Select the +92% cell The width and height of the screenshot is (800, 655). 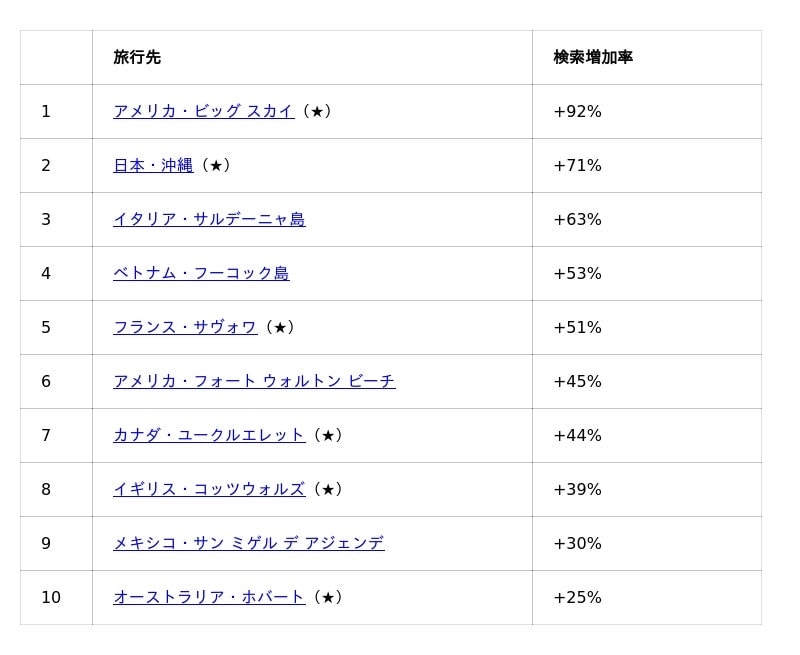point(577,112)
